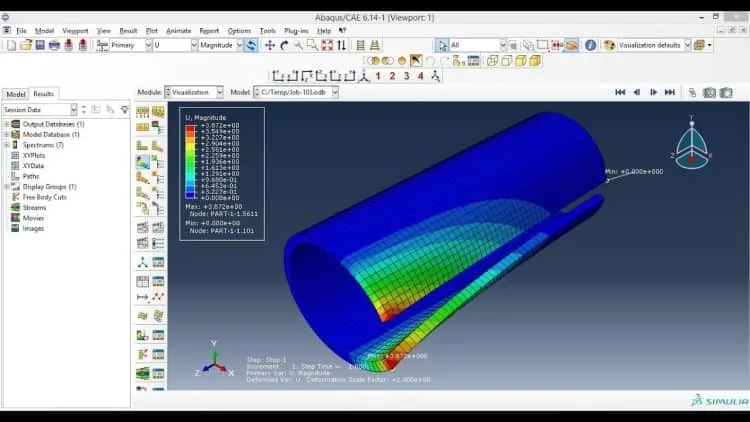Open the Module Visualization dropdown

pos(194,92)
